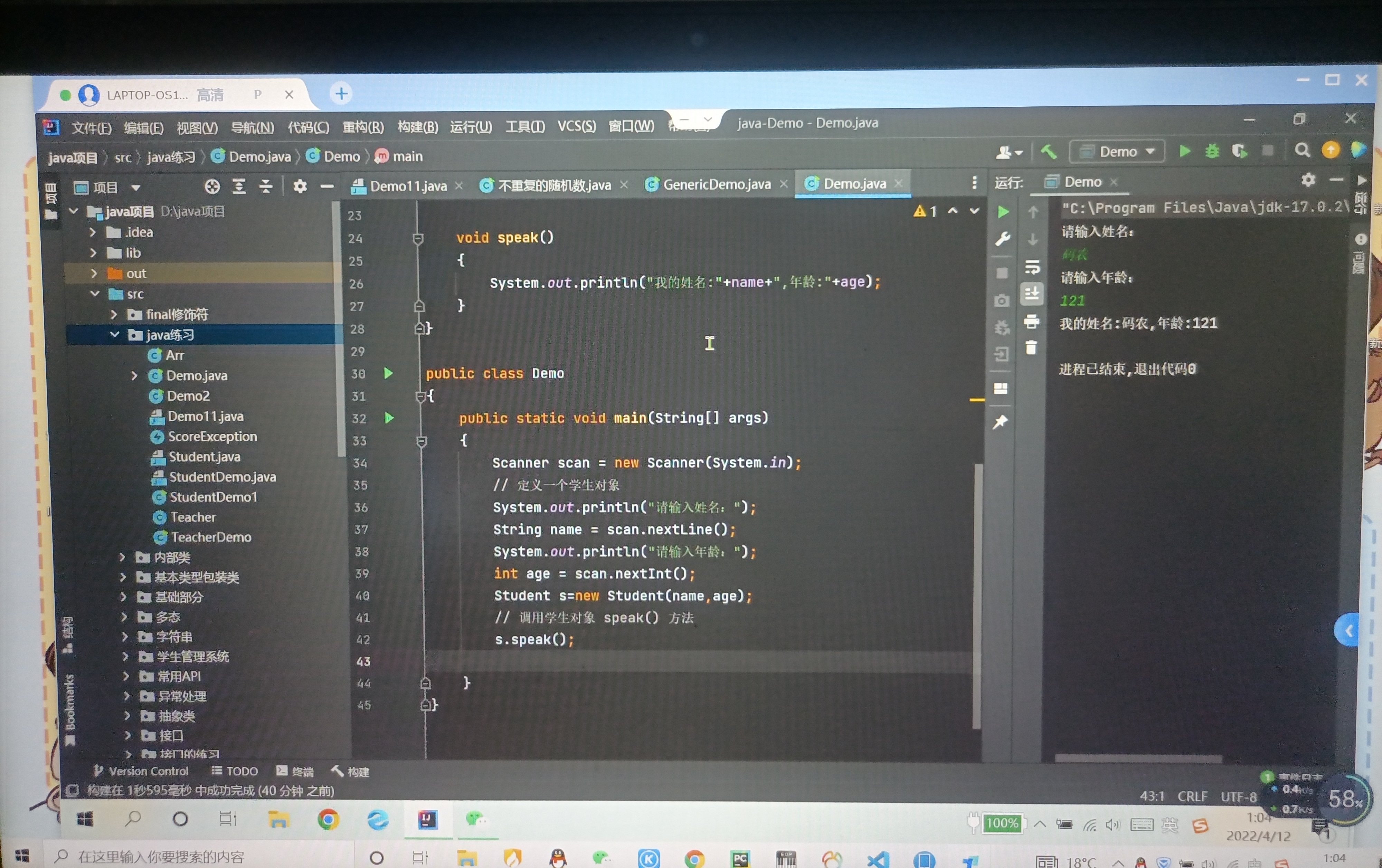
Task: Toggle Soft-Wrap in the Run console
Action: coord(1032,267)
